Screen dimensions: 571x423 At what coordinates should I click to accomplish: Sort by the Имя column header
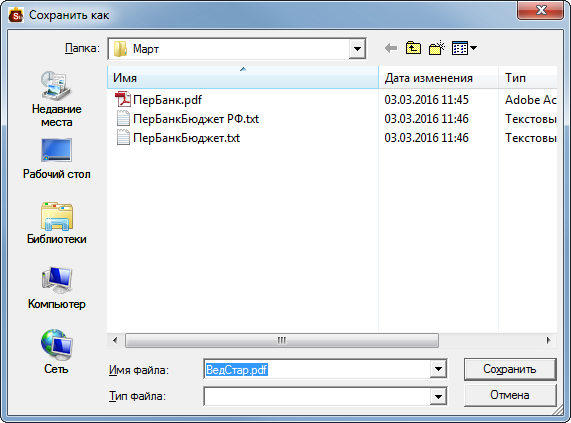[x=243, y=78]
